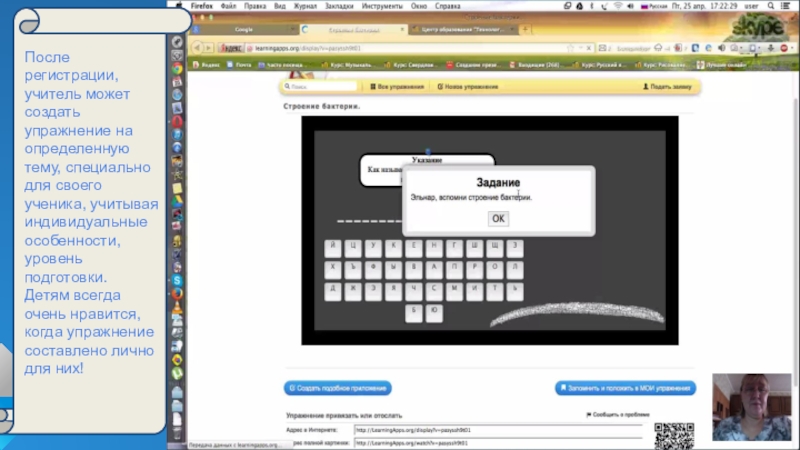Viewport: 800px width, 450px height.
Task: Click OK in the Задание dialog
Action: (498, 218)
